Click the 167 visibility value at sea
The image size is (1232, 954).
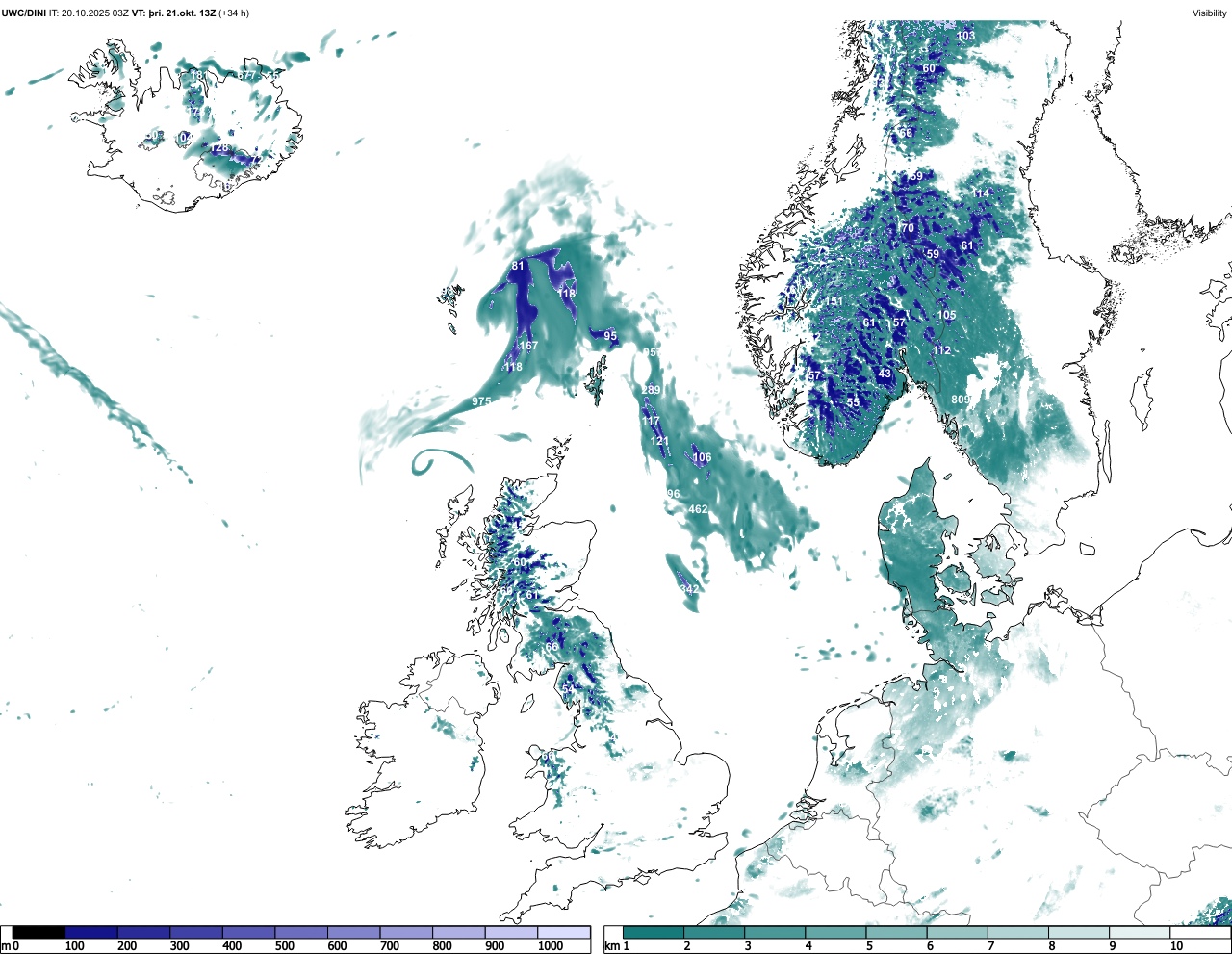tap(528, 346)
